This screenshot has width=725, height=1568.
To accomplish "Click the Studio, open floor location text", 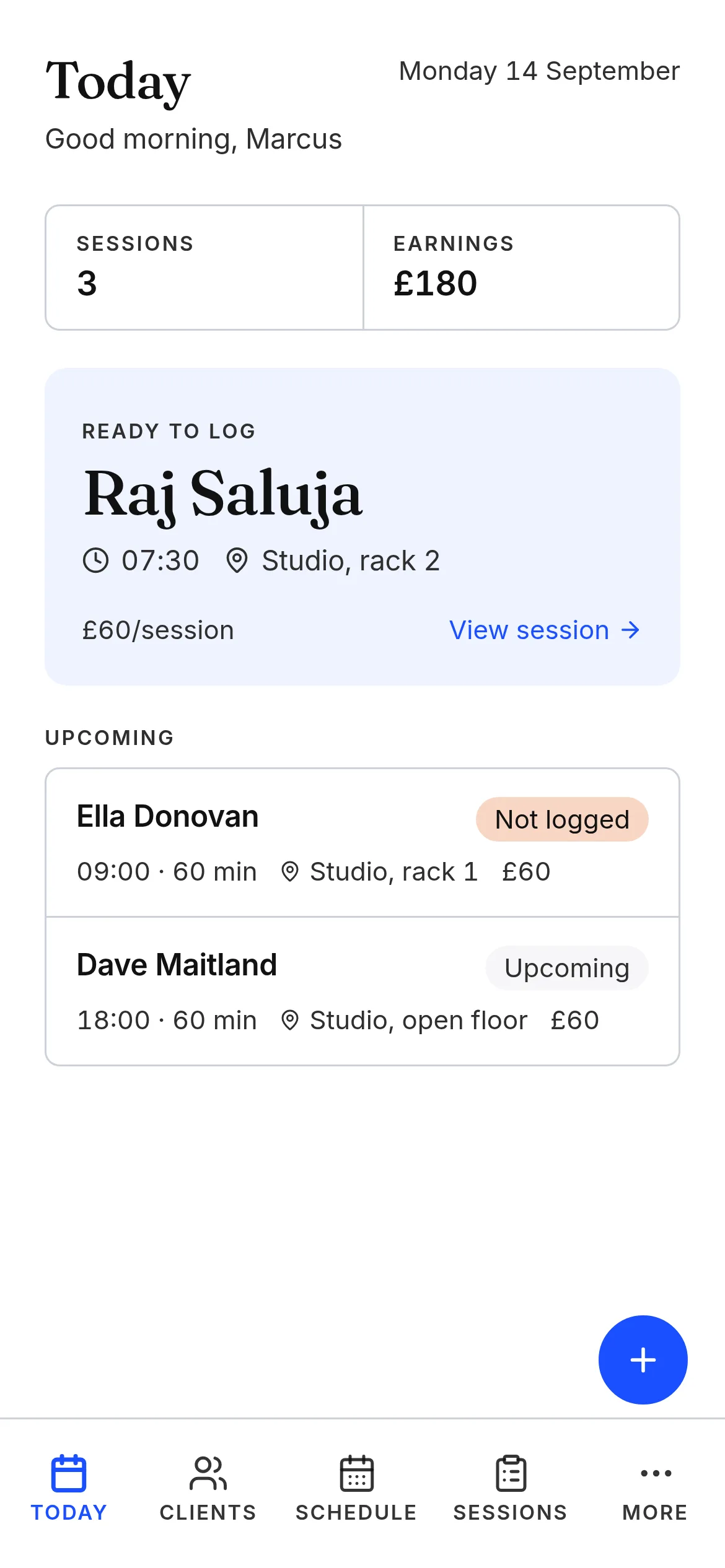I will [419, 1021].
